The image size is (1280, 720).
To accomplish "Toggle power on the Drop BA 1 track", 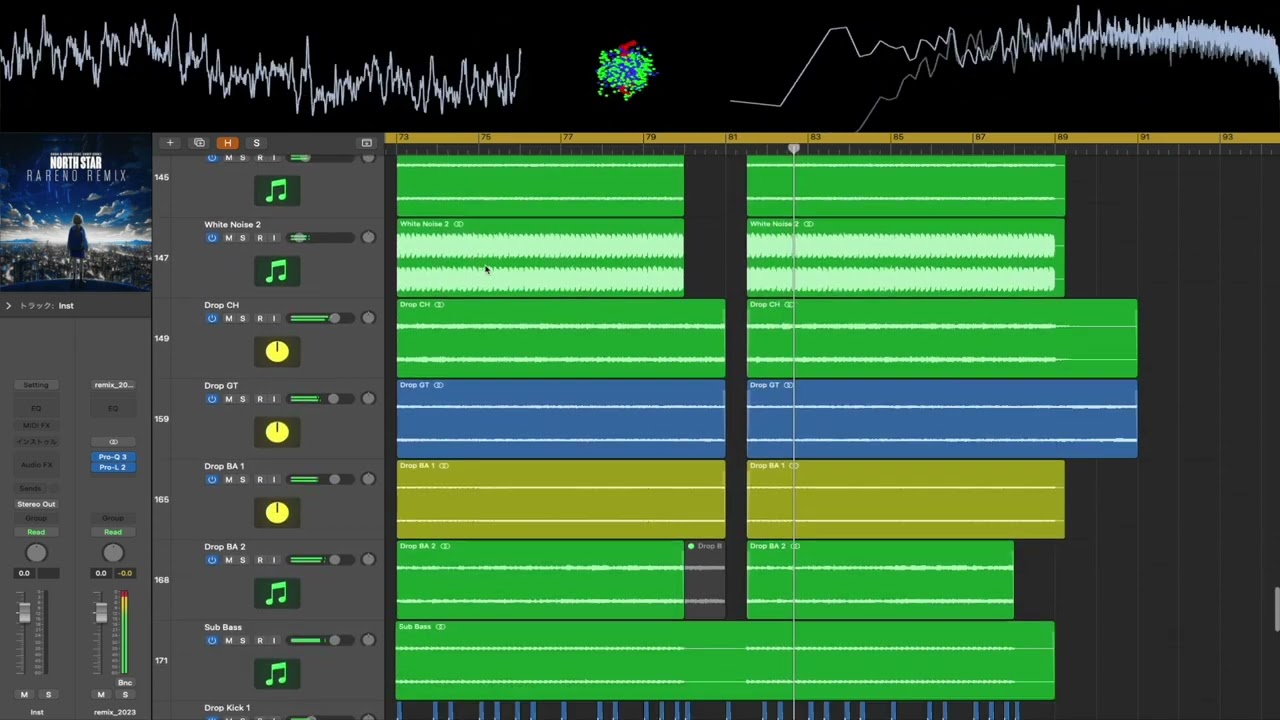I will coord(212,479).
